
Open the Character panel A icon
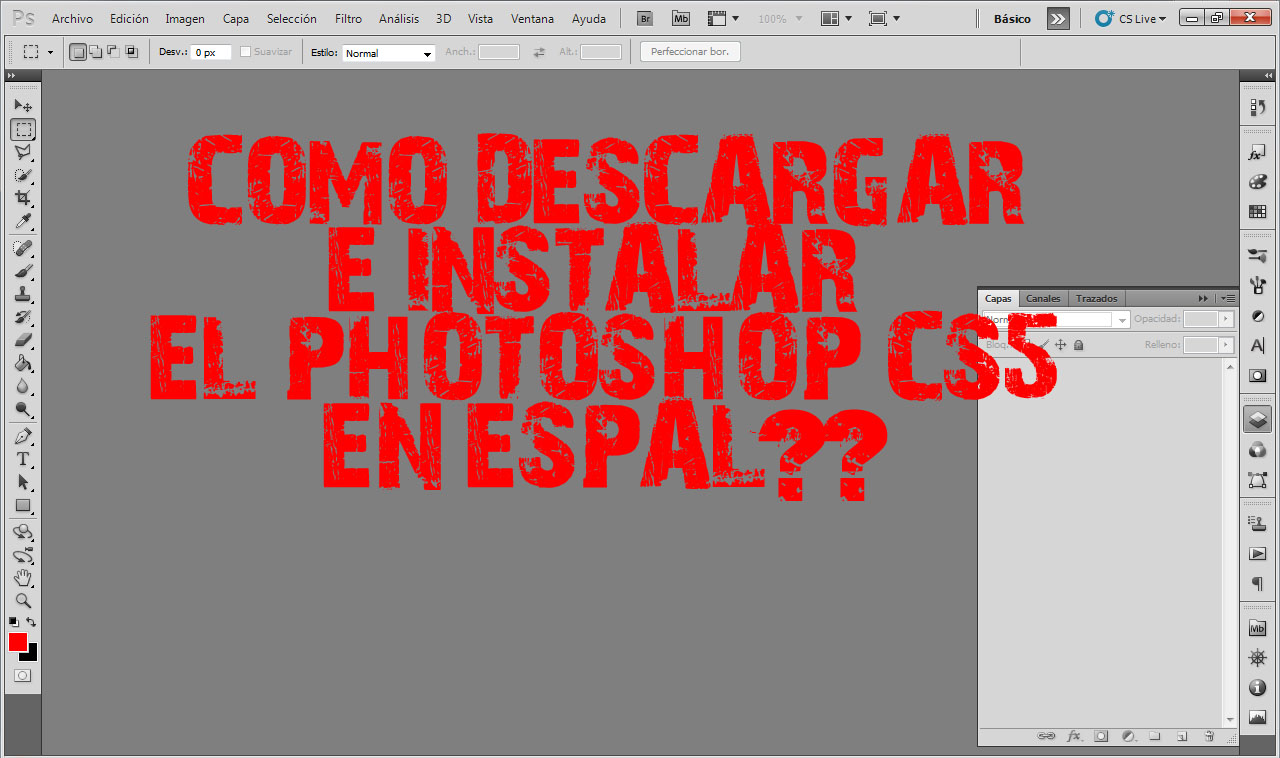1258,345
